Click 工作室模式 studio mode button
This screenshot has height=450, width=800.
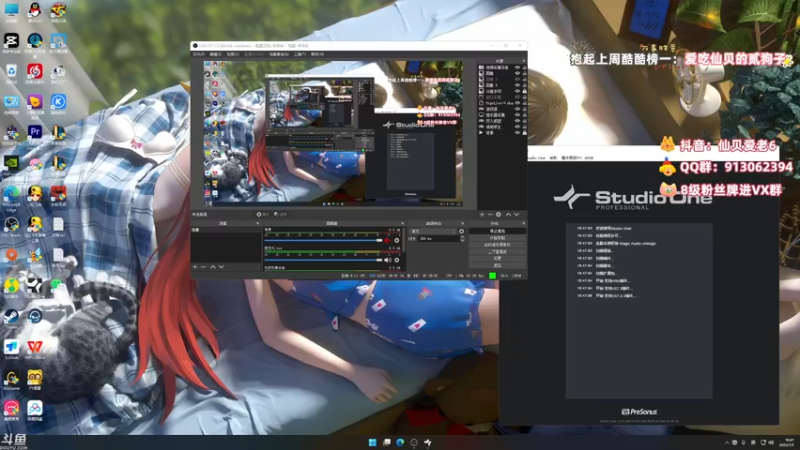coord(497,252)
